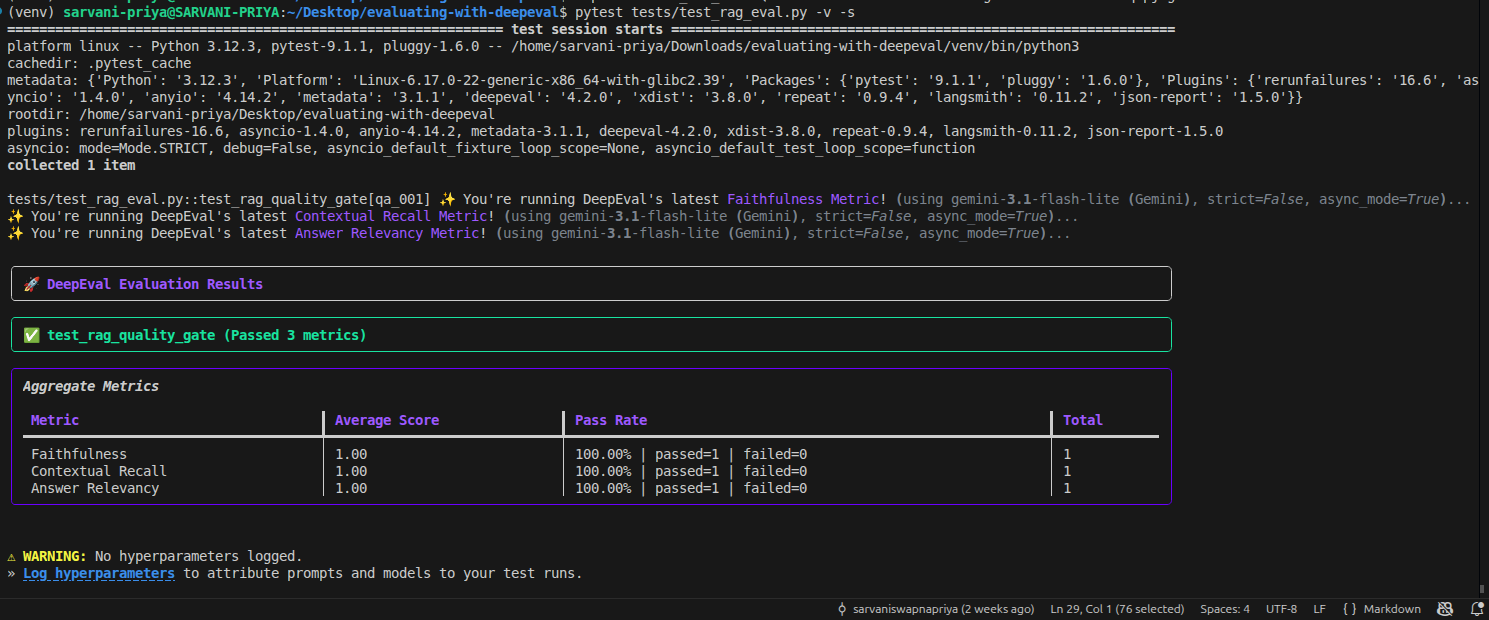Click the pytest command text in the prompt
Image resolution: width=1489 pixels, height=620 pixels.
tap(715, 12)
